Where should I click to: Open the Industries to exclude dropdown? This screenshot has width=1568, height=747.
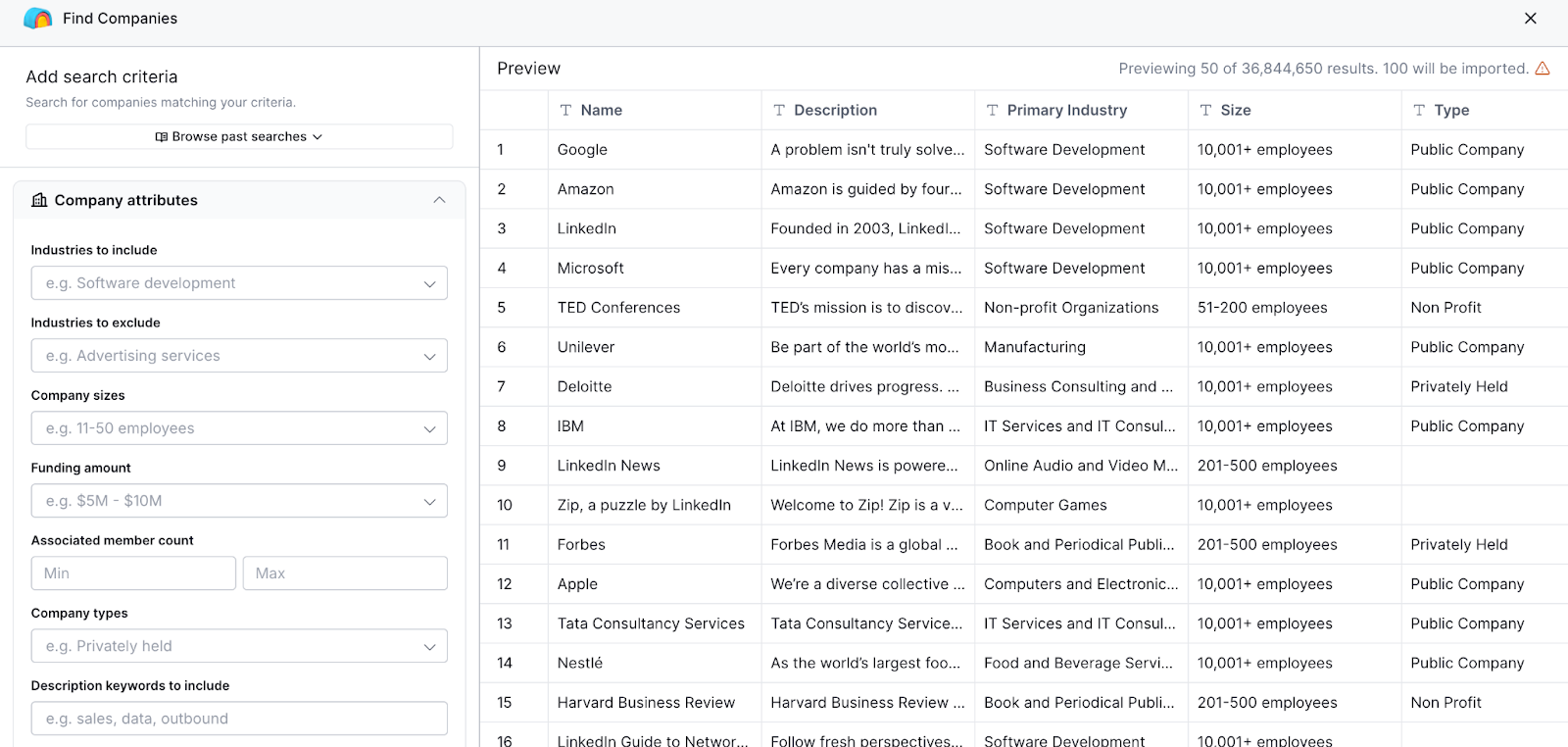click(x=239, y=356)
